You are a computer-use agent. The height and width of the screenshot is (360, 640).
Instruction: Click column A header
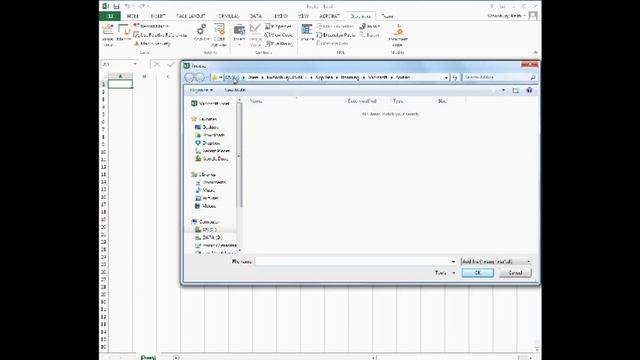coord(120,76)
